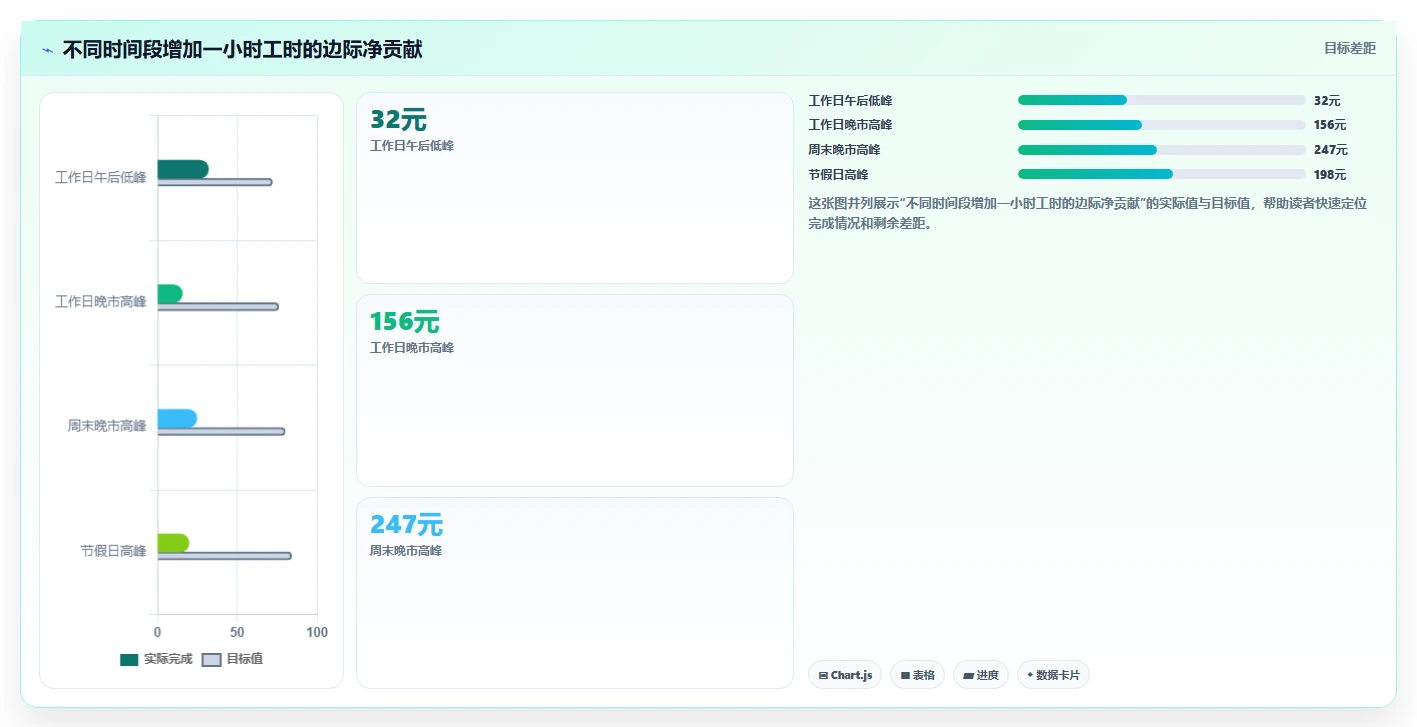The height and width of the screenshot is (727, 1417).
Task: Click the 目标差距 label in header
Action: (x=1349, y=48)
